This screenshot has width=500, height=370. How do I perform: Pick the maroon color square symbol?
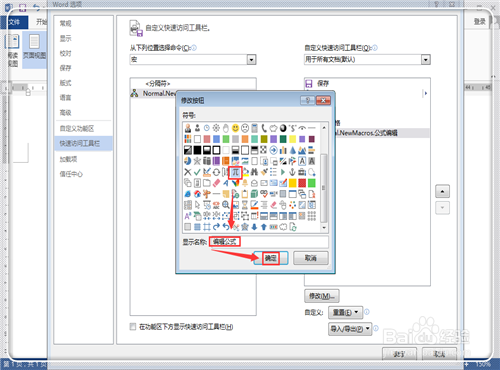tap(312, 139)
